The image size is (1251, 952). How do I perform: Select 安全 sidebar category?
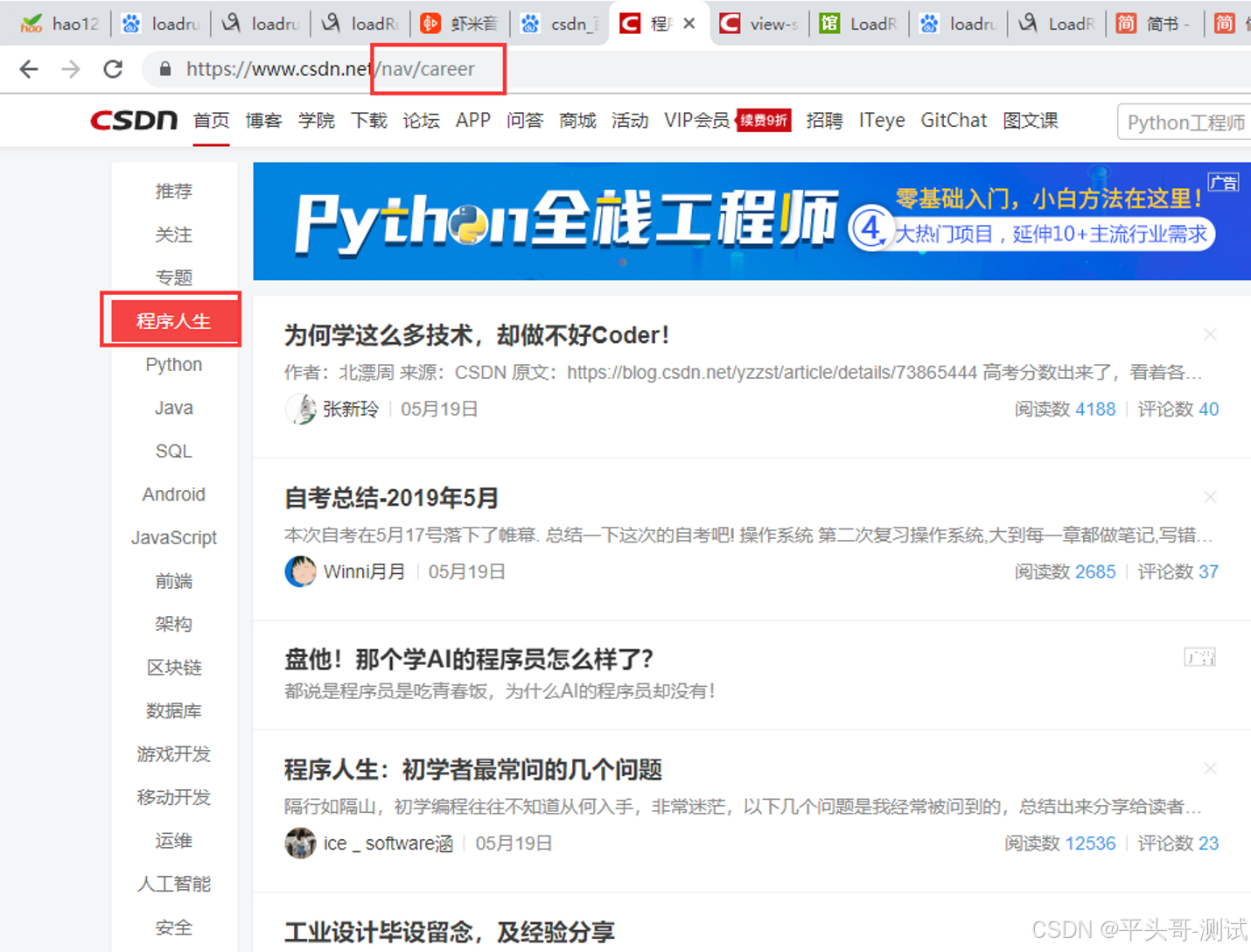click(x=174, y=927)
